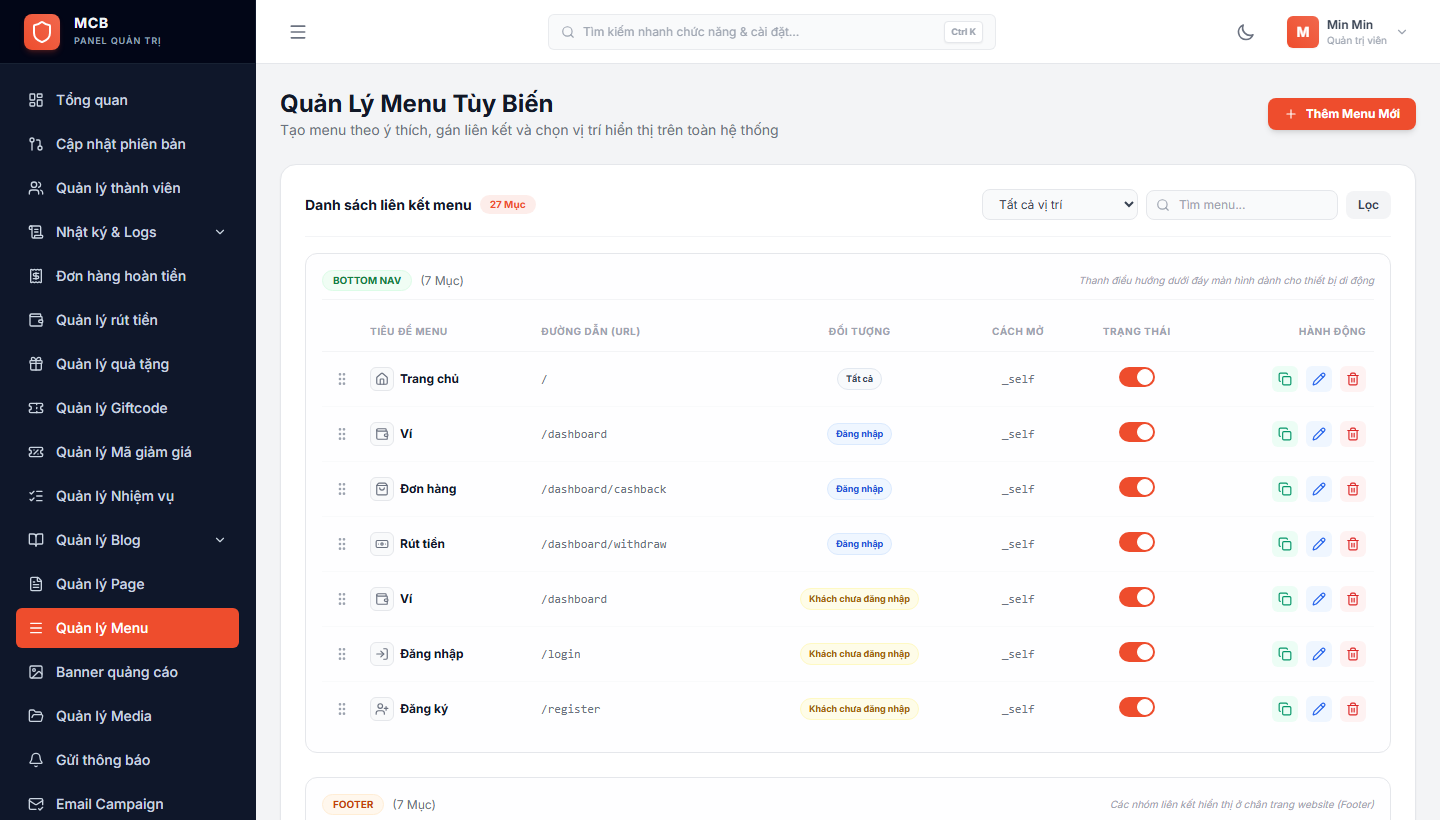Edit the Đăng ký menu item
Screen dimensions: 1440x820
(1319, 709)
